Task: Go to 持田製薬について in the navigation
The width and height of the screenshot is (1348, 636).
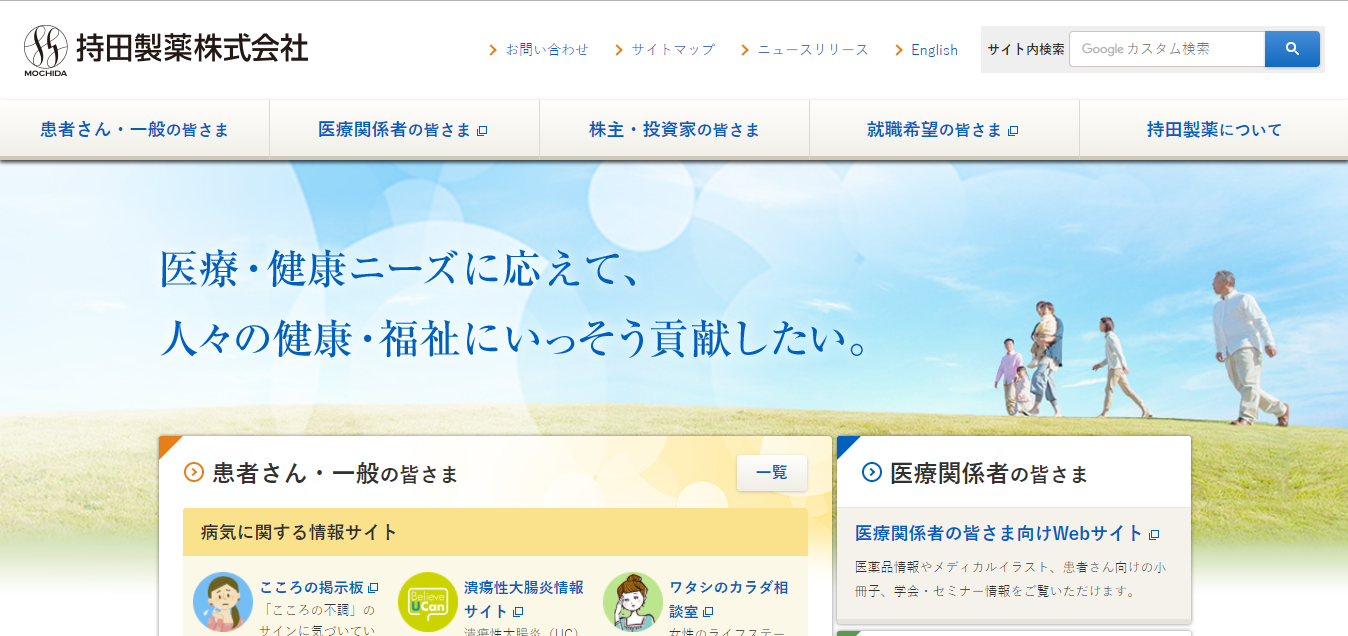Action: [1213, 130]
